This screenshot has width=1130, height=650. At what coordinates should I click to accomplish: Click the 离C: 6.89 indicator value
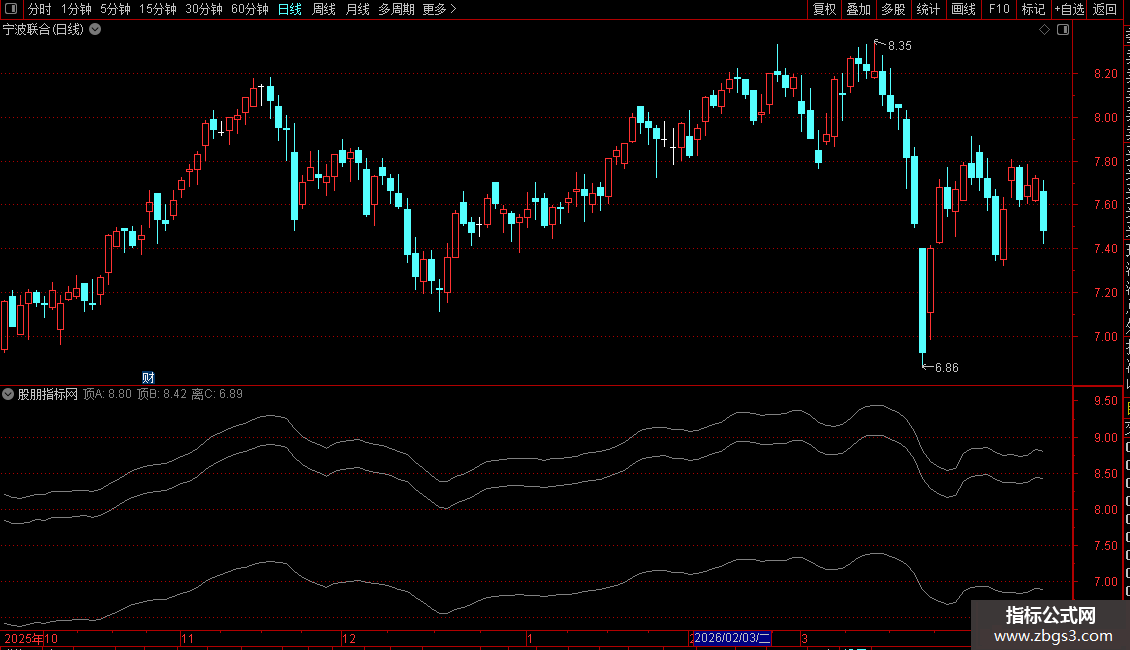[x=217, y=394]
